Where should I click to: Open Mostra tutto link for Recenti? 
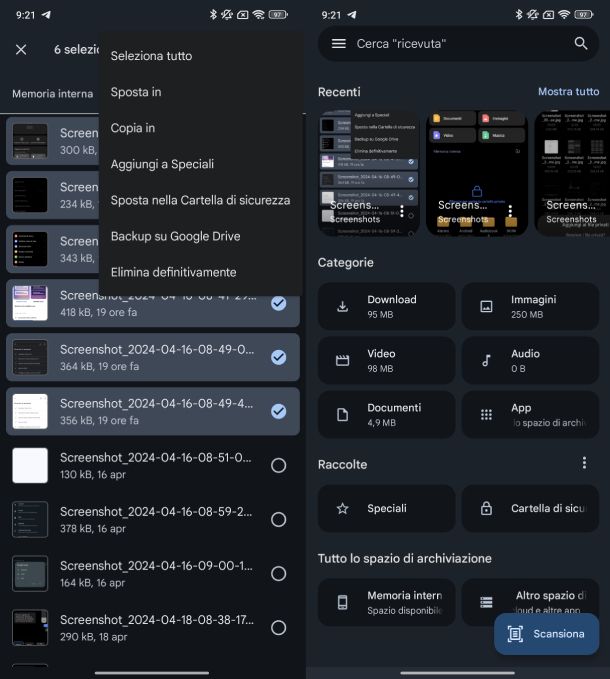(x=568, y=92)
